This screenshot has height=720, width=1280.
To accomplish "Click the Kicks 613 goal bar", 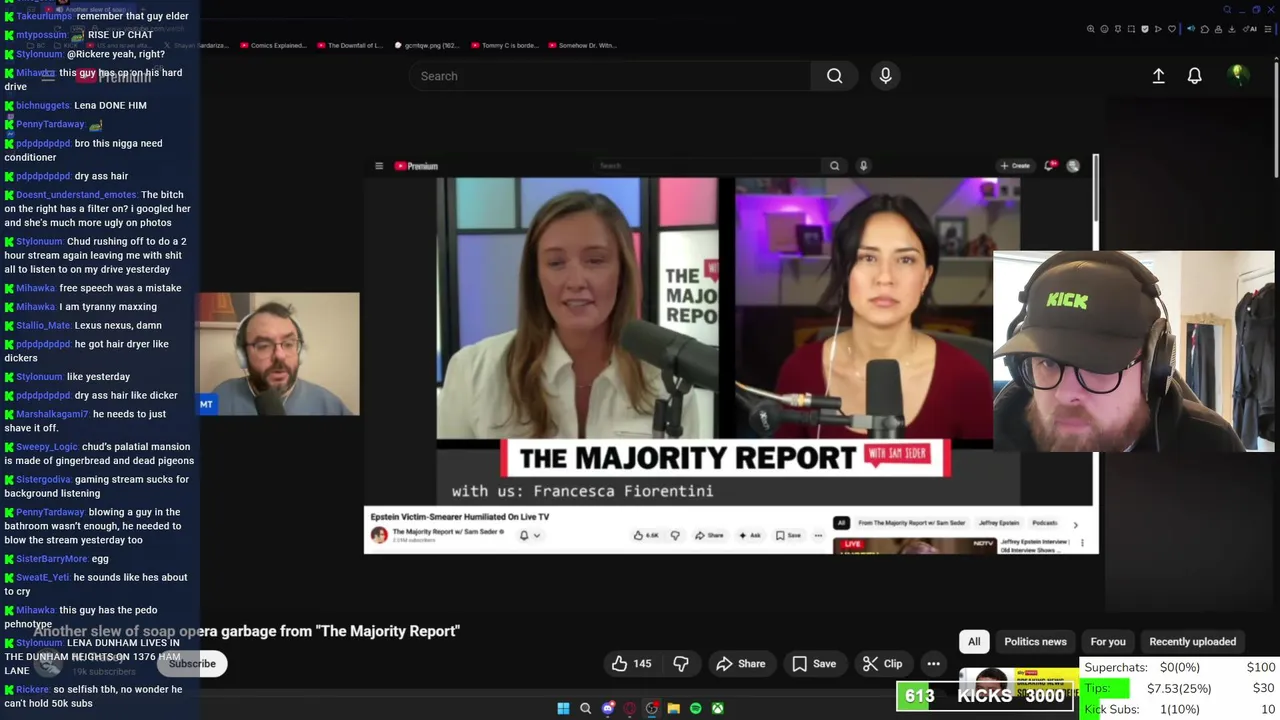I will tap(986, 696).
